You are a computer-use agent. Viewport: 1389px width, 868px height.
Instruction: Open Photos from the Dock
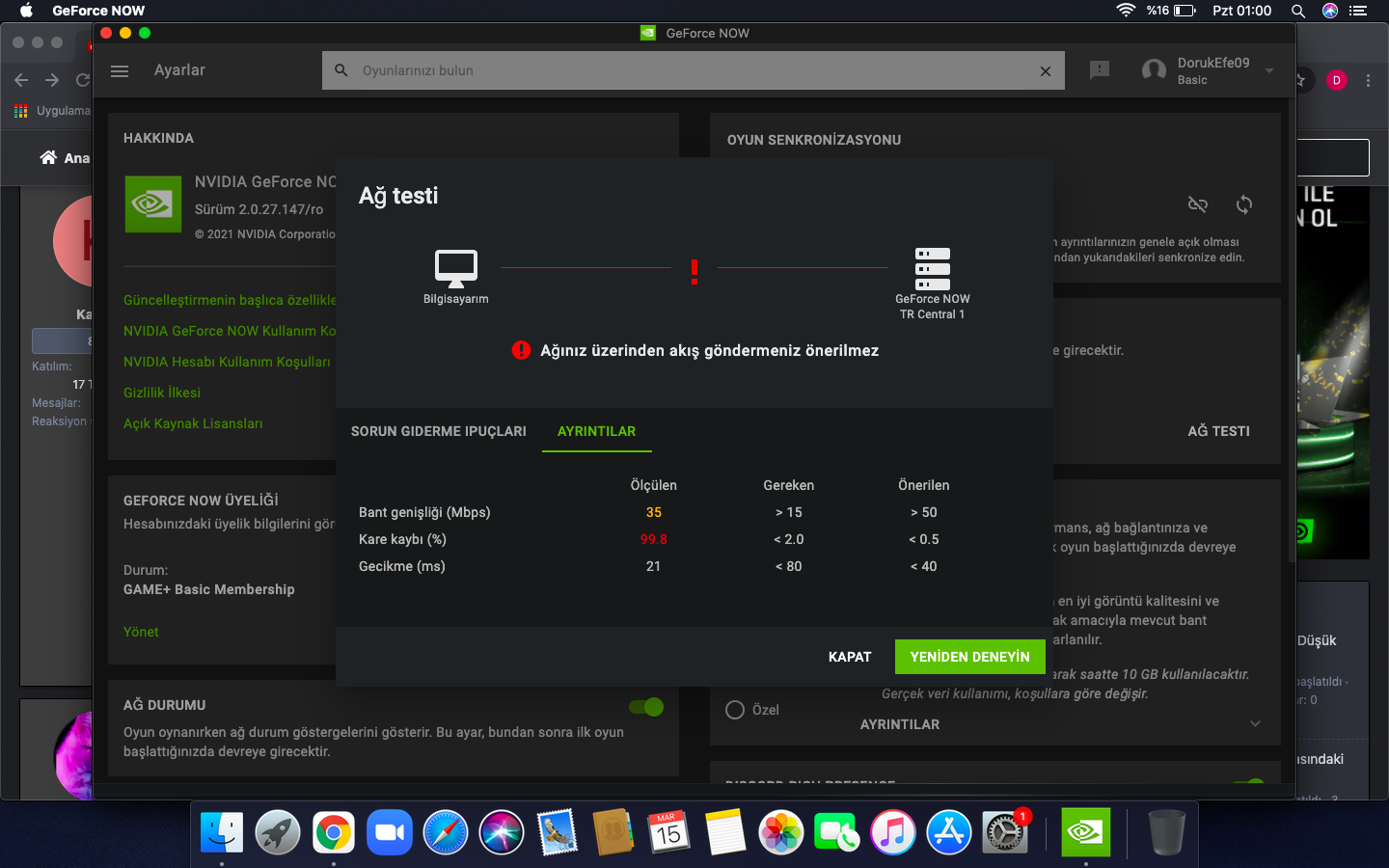click(x=781, y=831)
